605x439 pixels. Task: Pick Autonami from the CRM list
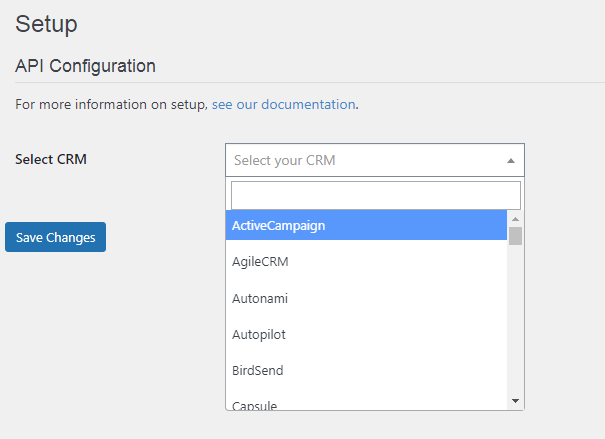tap(366, 298)
